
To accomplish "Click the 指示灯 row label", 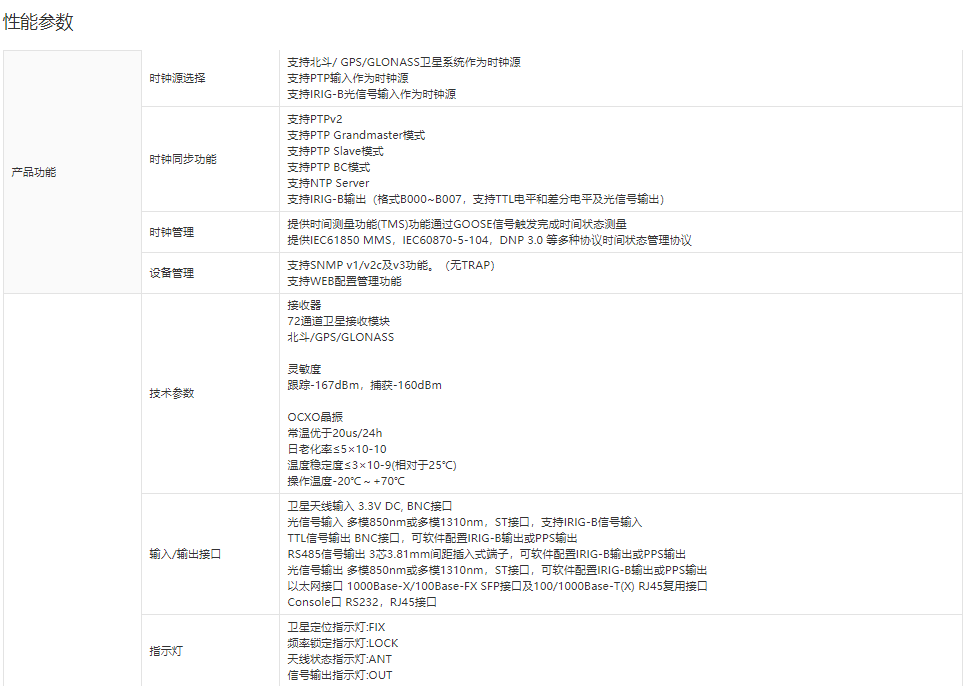I will tap(166, 651).
